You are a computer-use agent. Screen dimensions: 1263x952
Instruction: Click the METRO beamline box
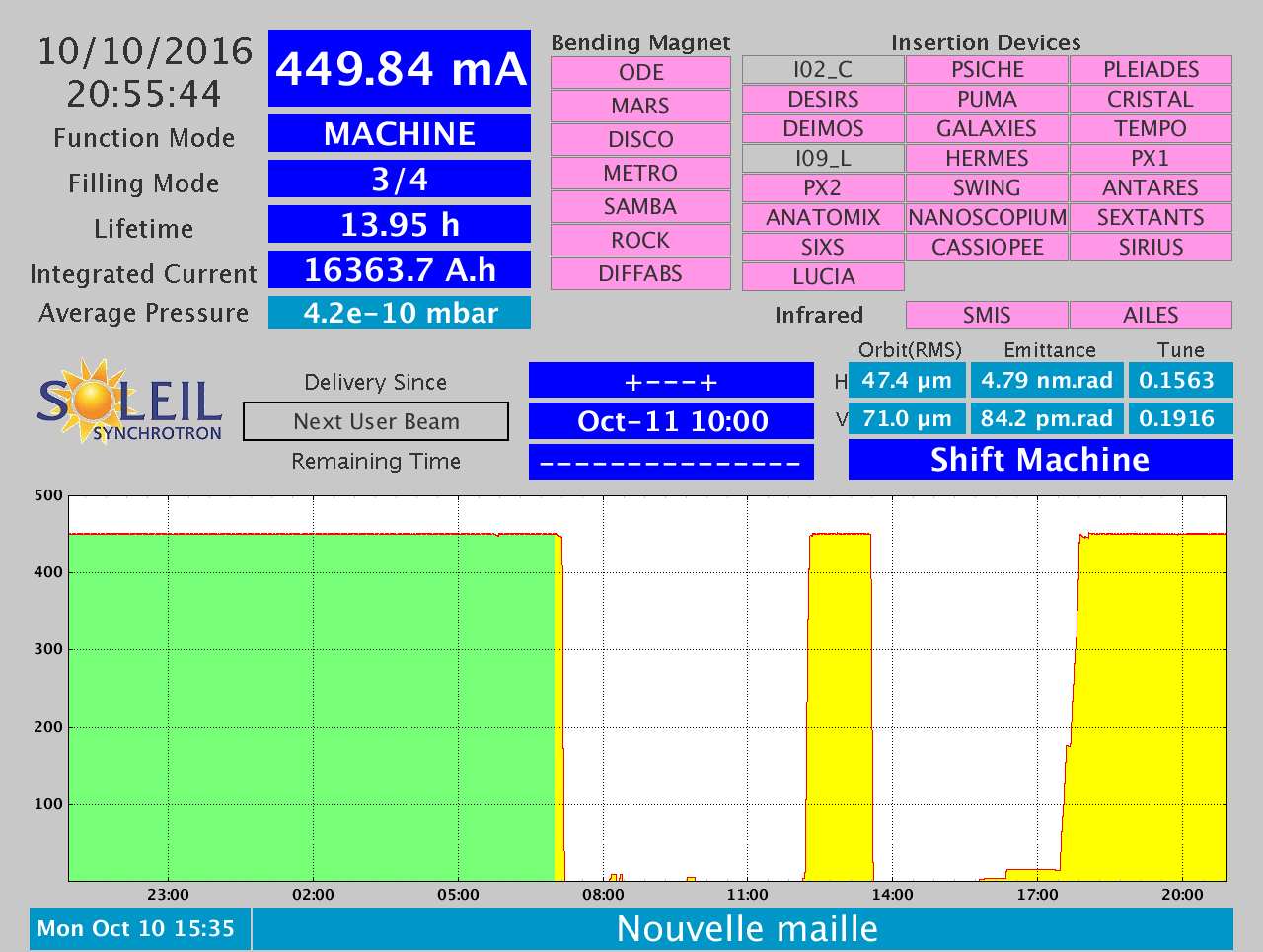tap(640, 174)
